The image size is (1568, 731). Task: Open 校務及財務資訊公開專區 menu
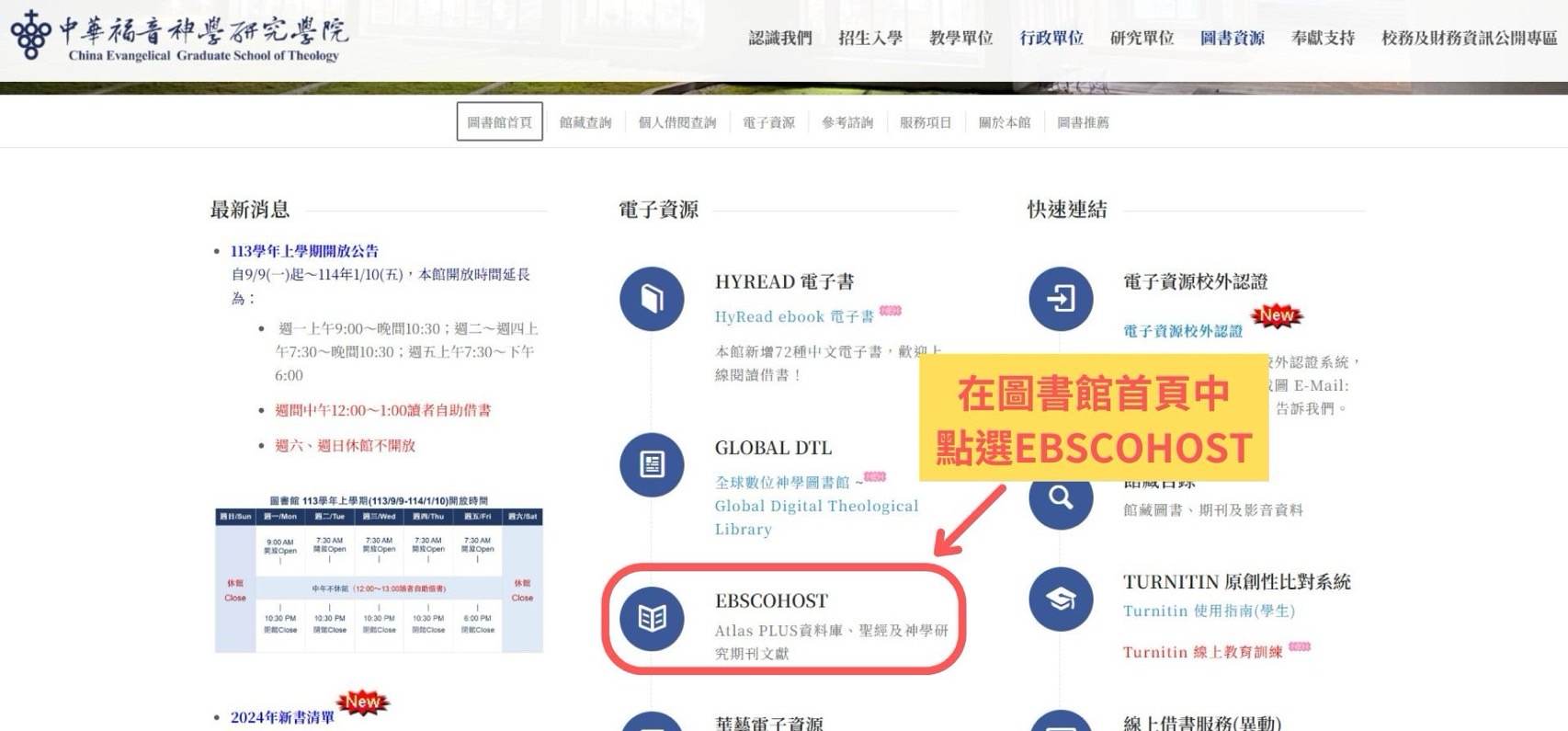pyautogui.click(x=1470, y=38)
